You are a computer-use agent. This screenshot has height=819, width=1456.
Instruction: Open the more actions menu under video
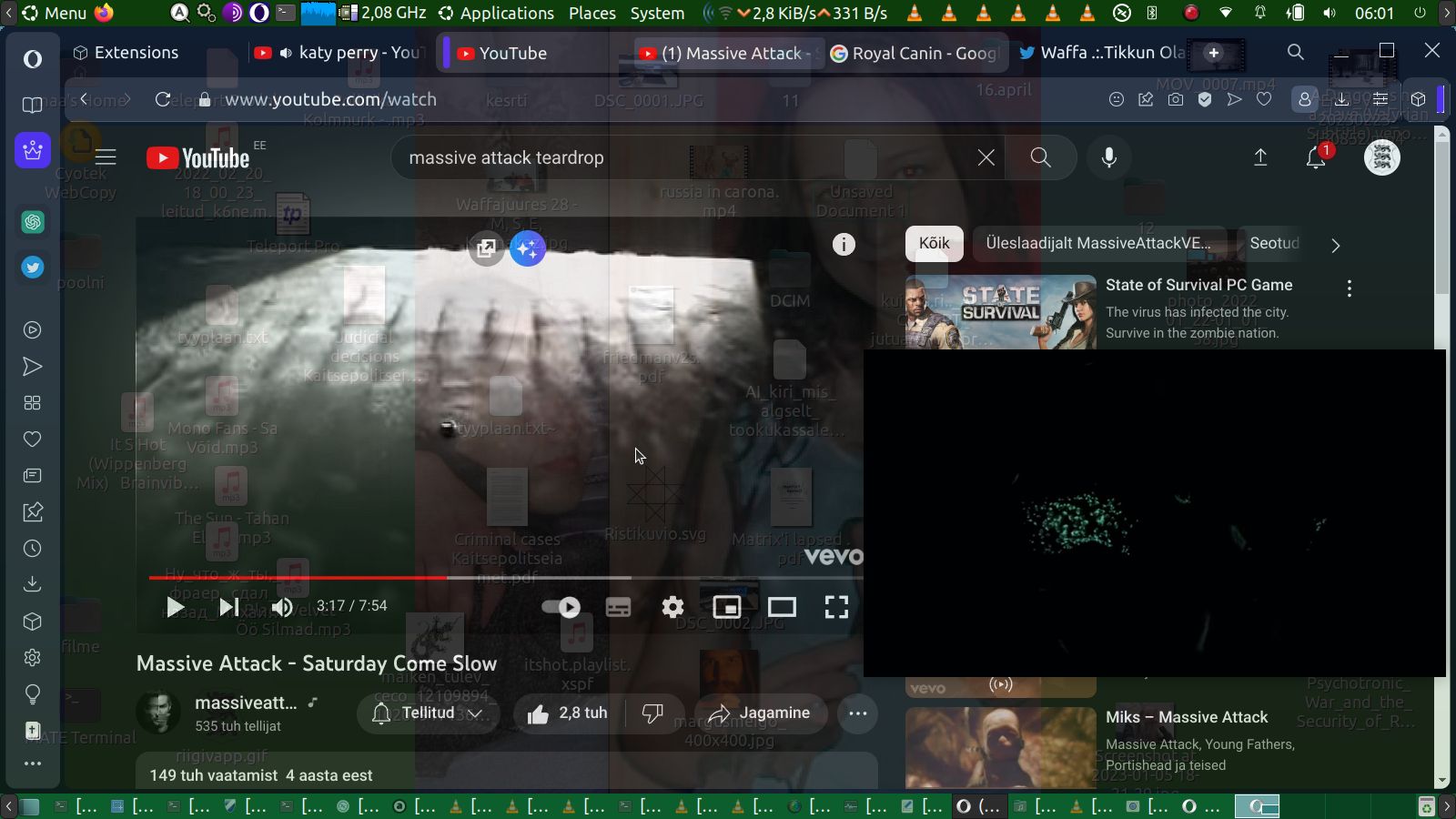pos(858,713)
